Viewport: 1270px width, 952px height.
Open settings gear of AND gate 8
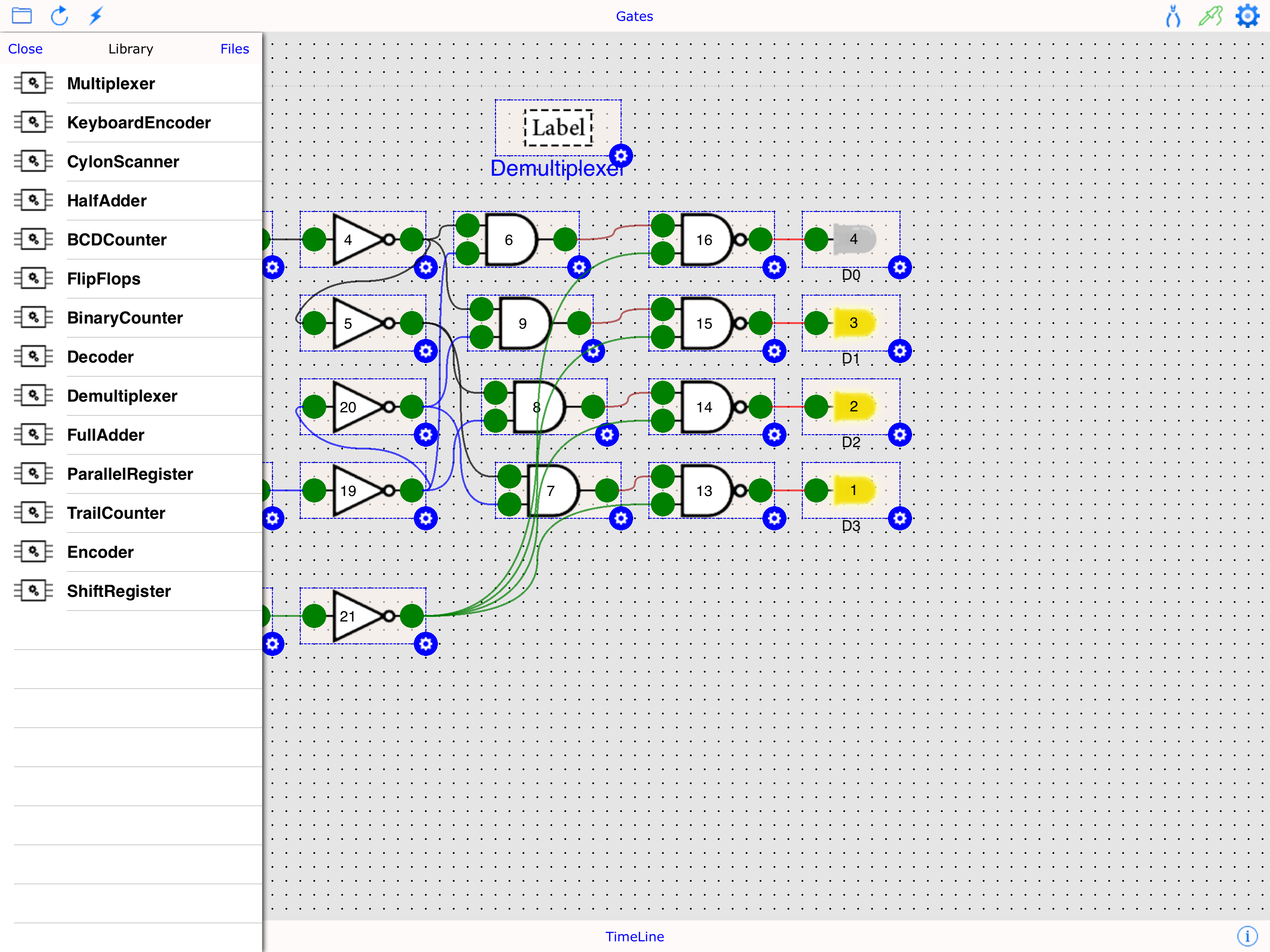pyautogui.click(x=607, y=435)
